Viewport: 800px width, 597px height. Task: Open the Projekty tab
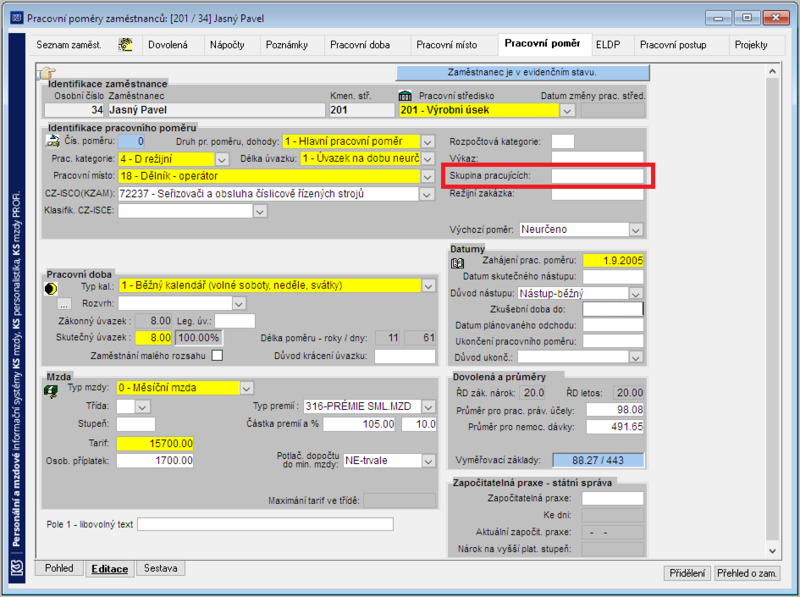[751, 45]
